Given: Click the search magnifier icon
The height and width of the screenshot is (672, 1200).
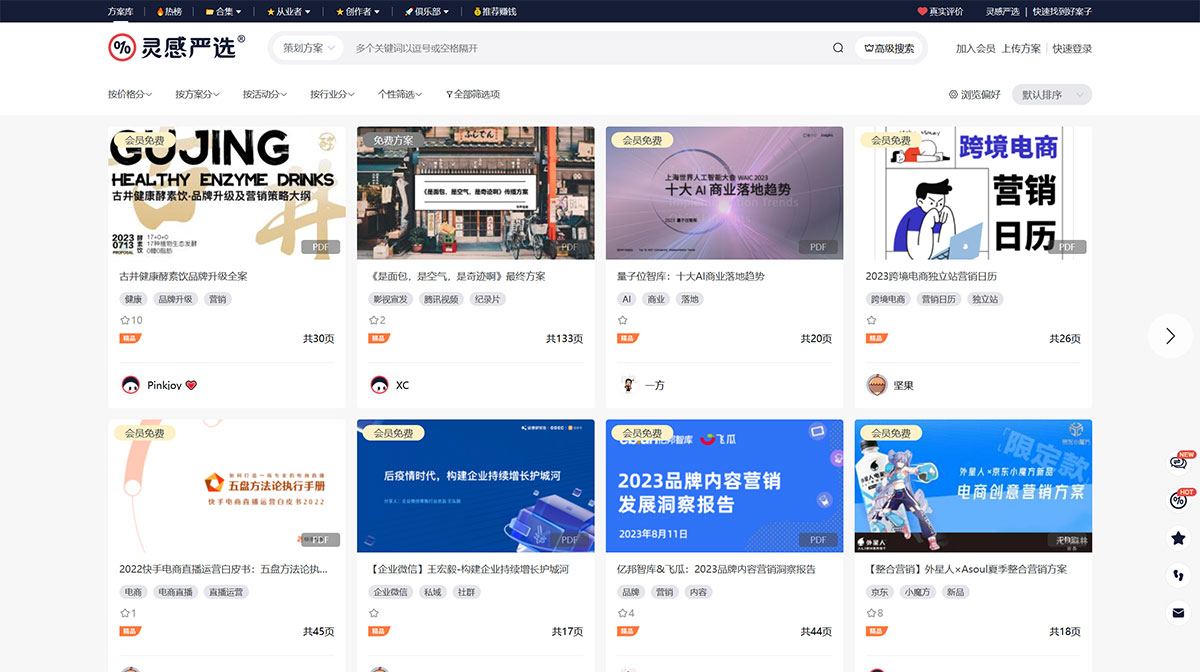Looking at the screenshot, I should 838,47.
